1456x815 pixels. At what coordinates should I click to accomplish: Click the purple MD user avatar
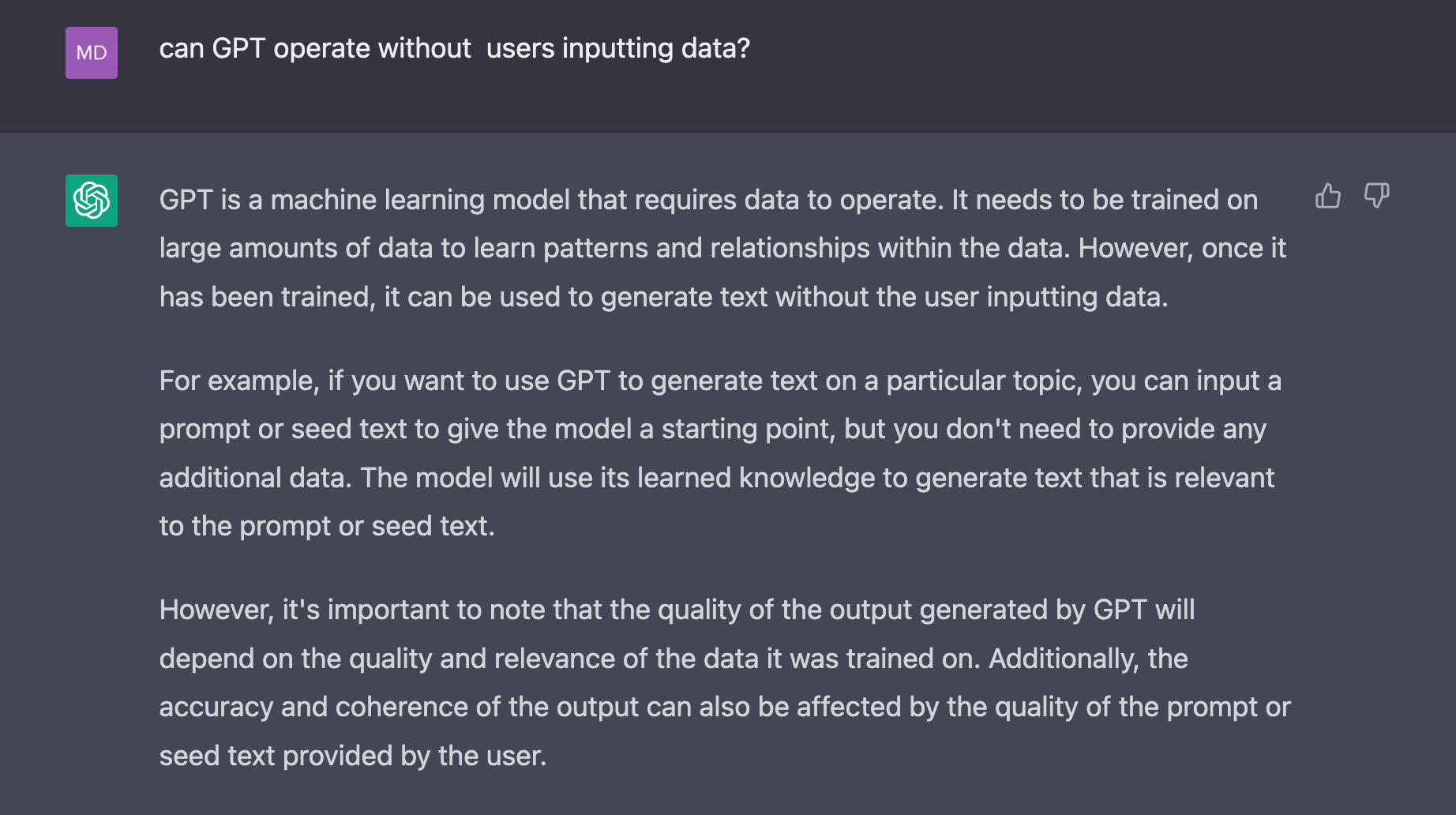point(92,53)
